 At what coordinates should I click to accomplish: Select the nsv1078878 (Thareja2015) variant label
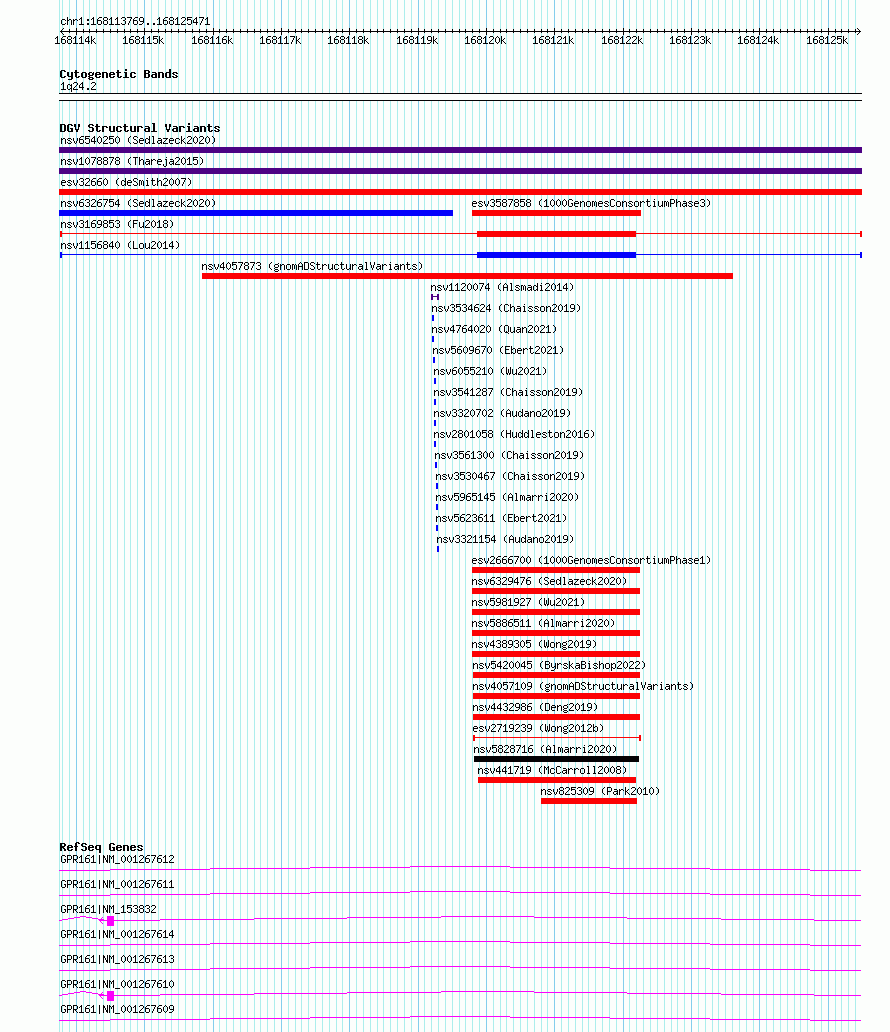coord(132,161)
